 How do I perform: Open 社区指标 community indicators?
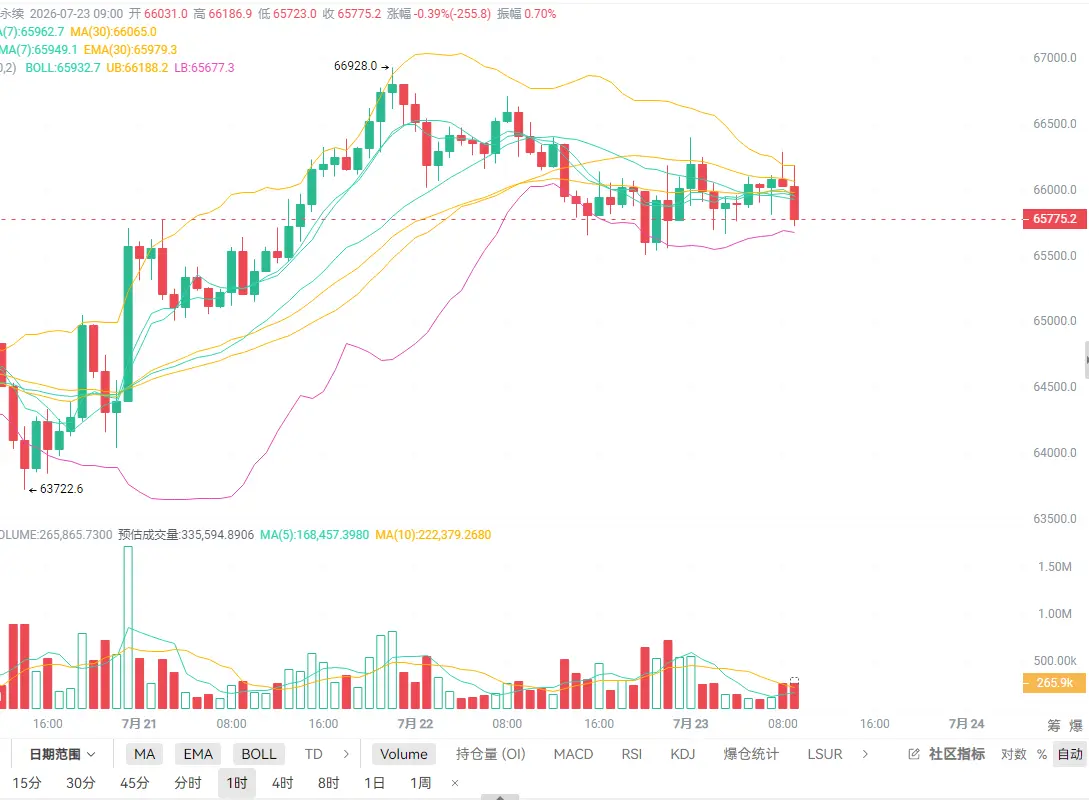(x=956, y=754)
